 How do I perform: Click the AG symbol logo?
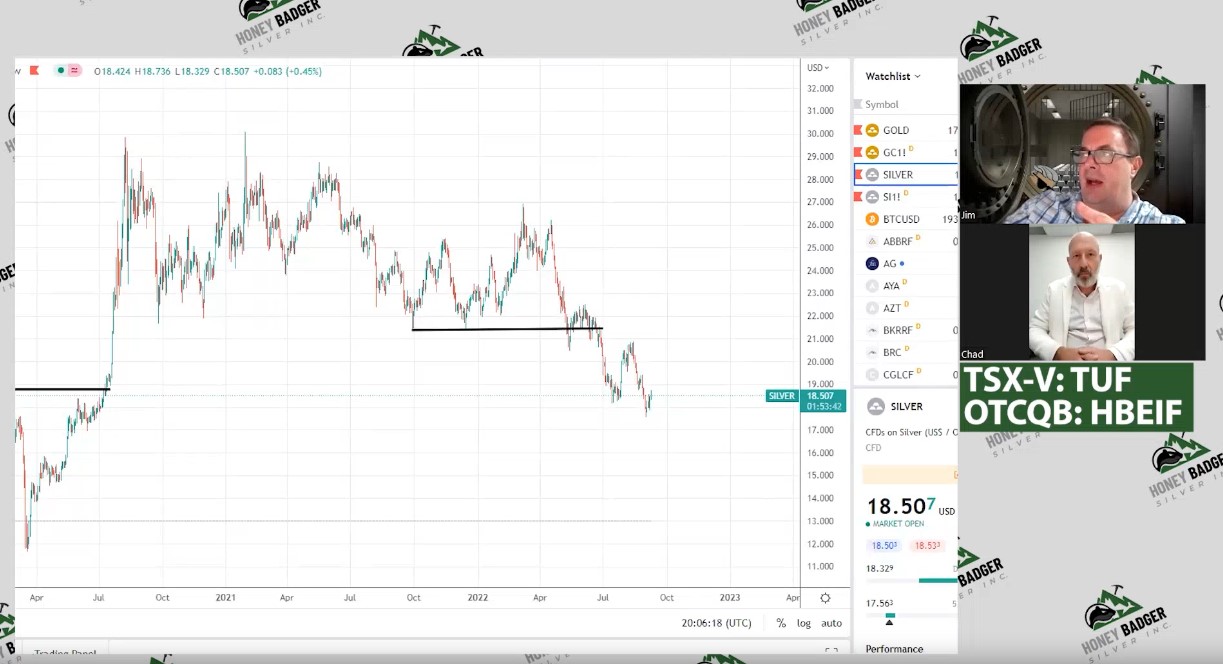[872, 264]
